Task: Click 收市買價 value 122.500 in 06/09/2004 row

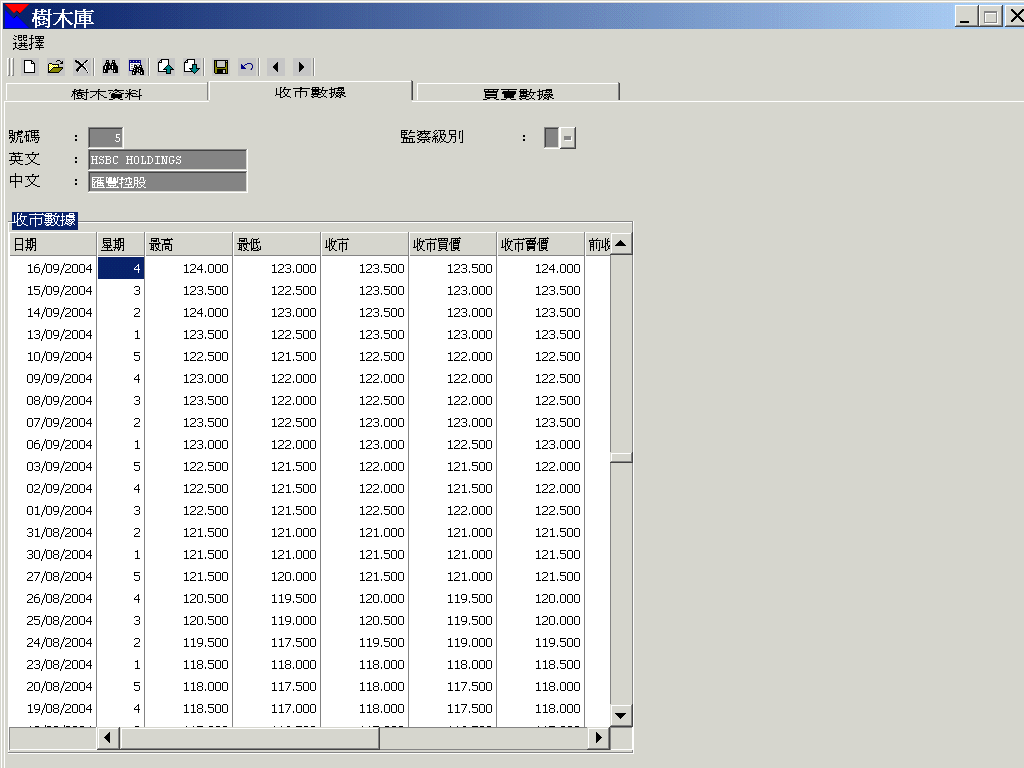Action: point(453,445)
